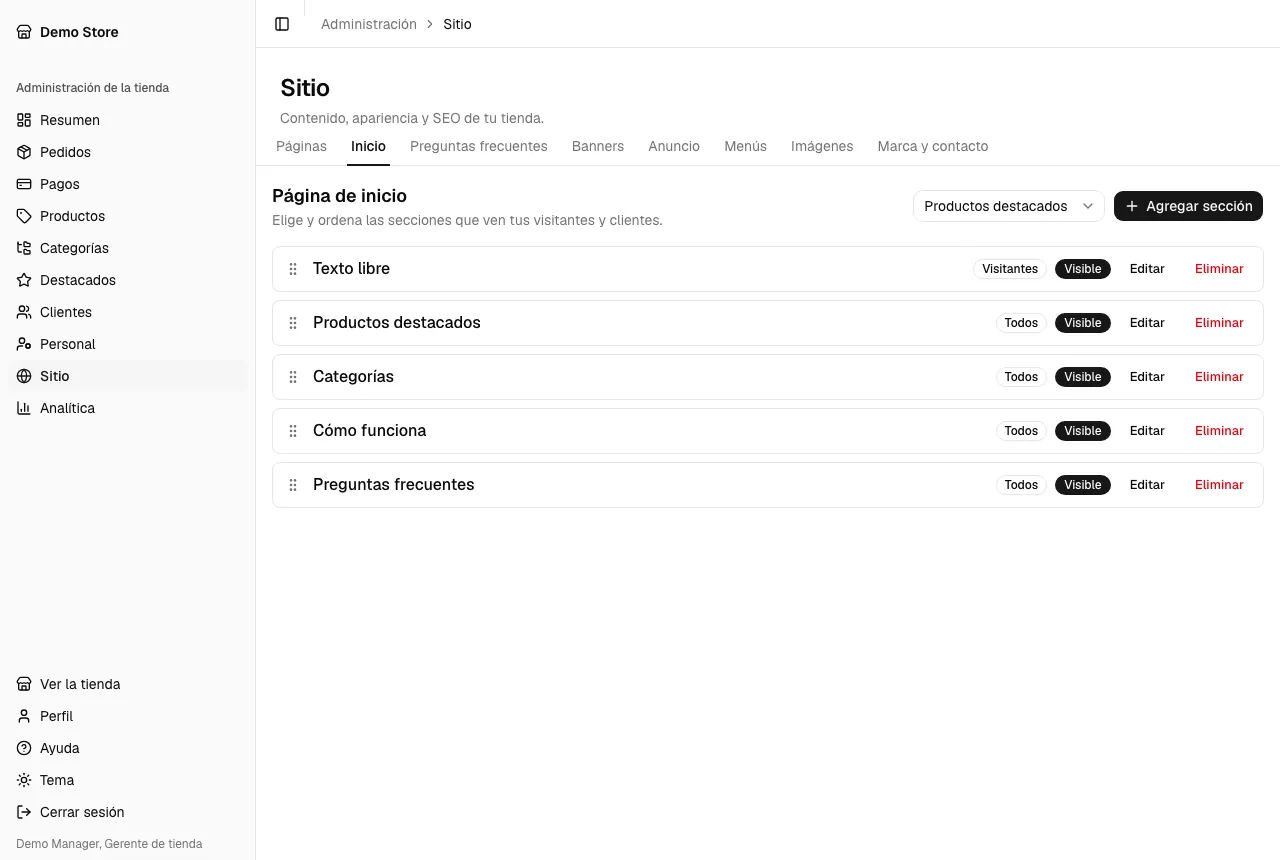The height and width of the screenshot is (860, 1280).
Task: Open Pagos card icon in sidebar
Action: pyautogui.click(x=24, y=184)
